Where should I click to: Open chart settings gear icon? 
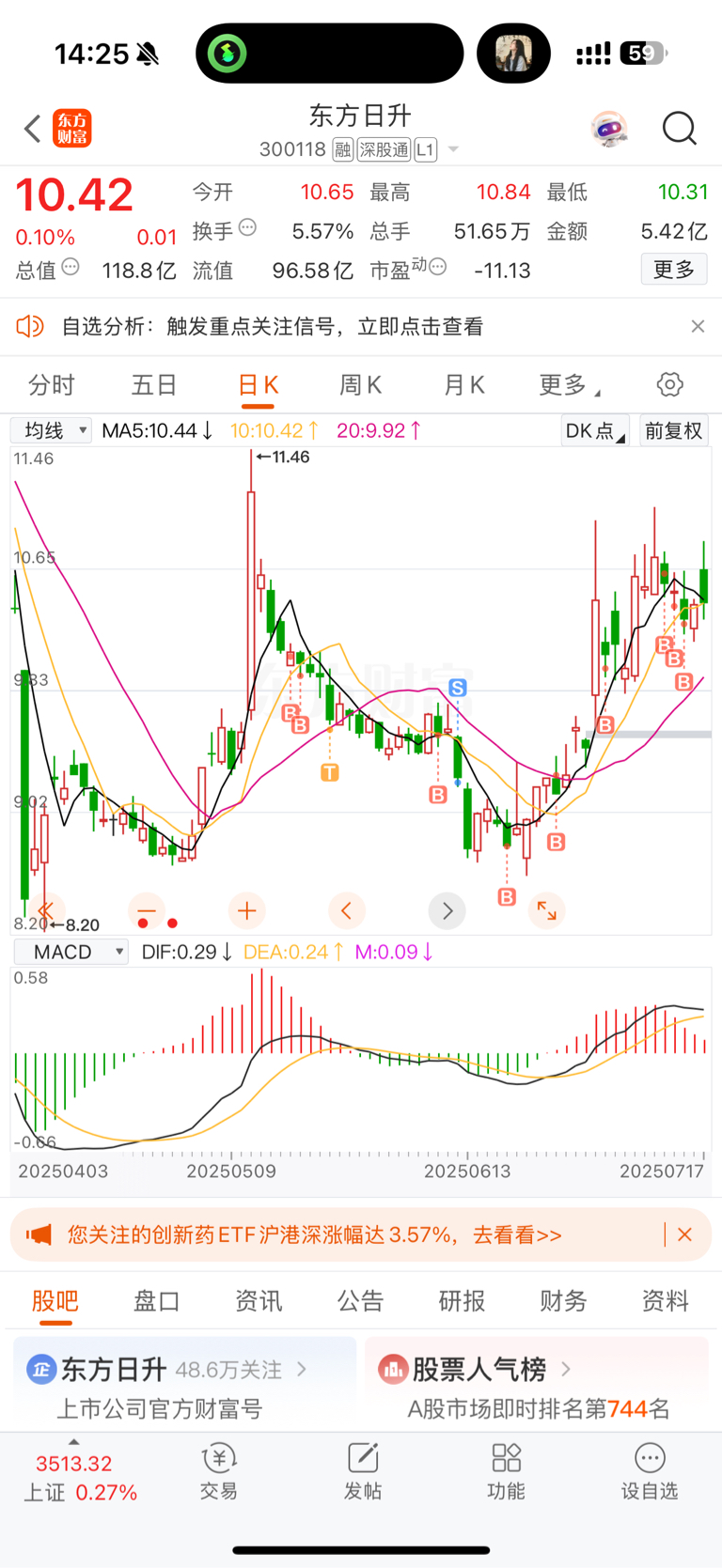[669, 384]
